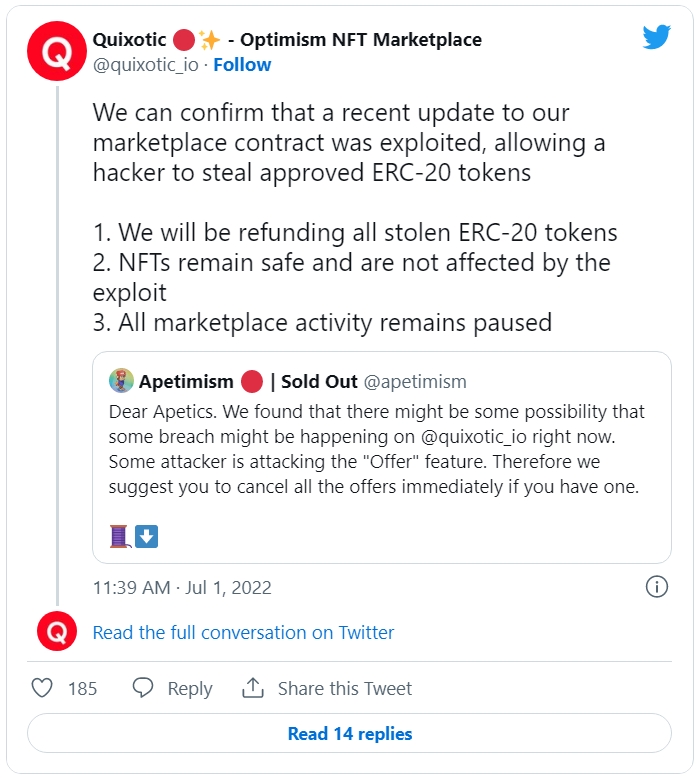Open the small Quixotic avatar near conversation link

coord(57,631)
